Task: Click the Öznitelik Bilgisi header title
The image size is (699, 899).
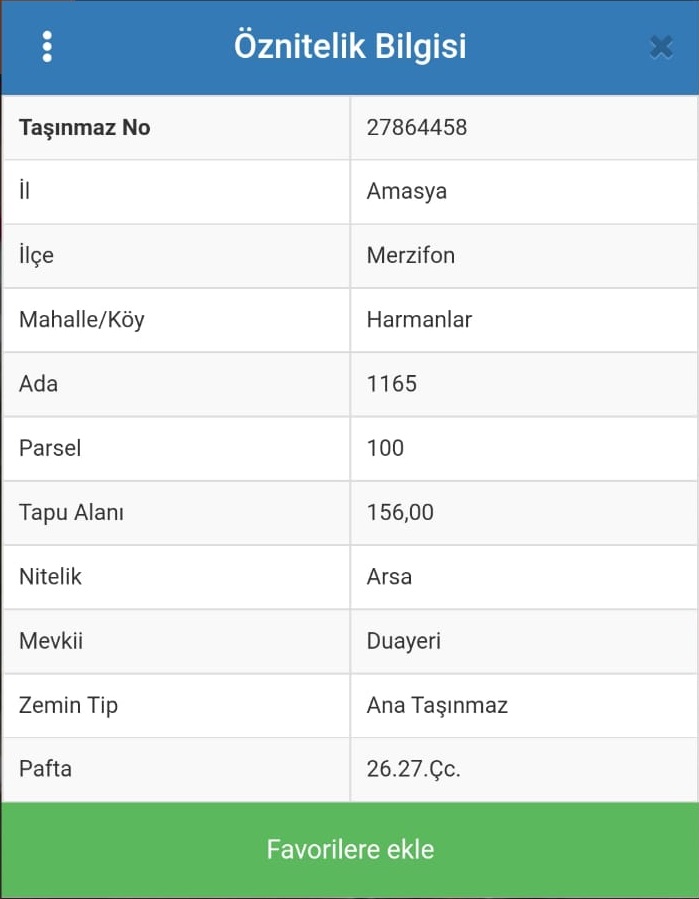Action: [350, 46]
